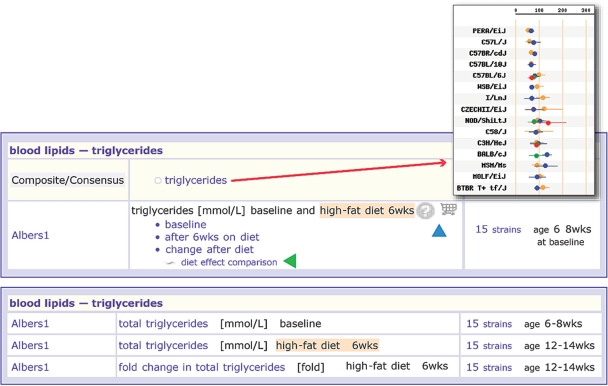Open 15 strains link in high-fat diet 6wks row

[489, 345]
